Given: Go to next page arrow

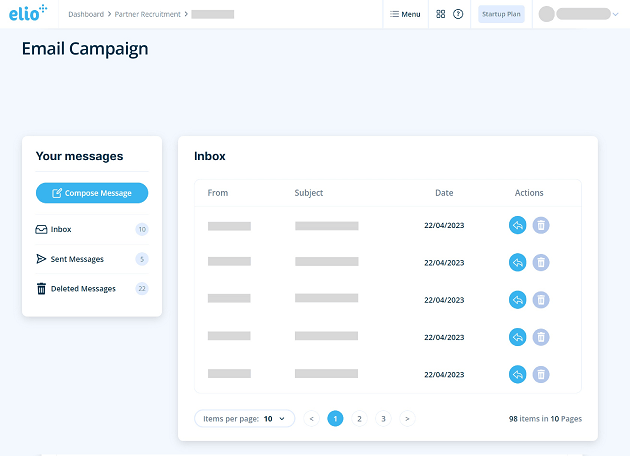Looking at the screenshot, I should [407, 419].
